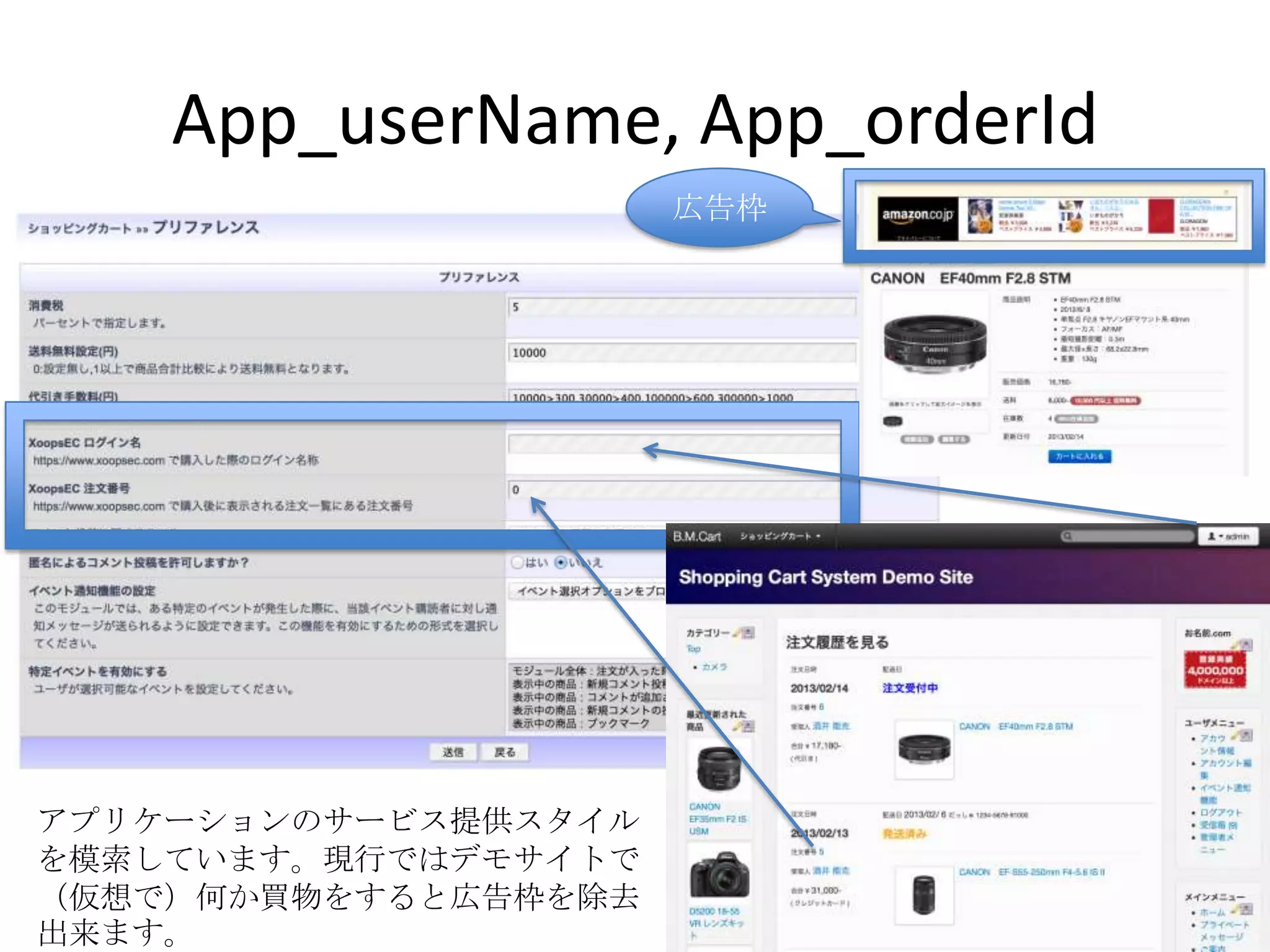This screenshot has width=1270, height=952.
Task: Click the カメラ category link
Action: pyautogui.click(x=714, y=667)
